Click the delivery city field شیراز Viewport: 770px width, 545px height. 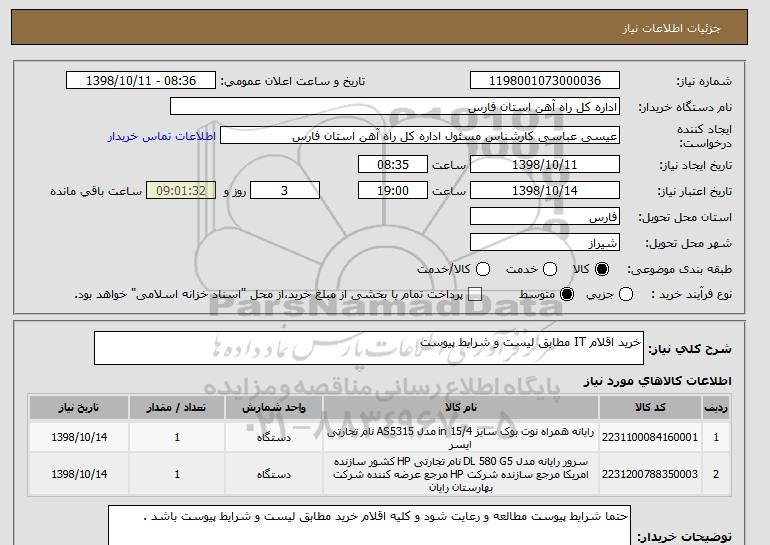(x=545, y=243)
